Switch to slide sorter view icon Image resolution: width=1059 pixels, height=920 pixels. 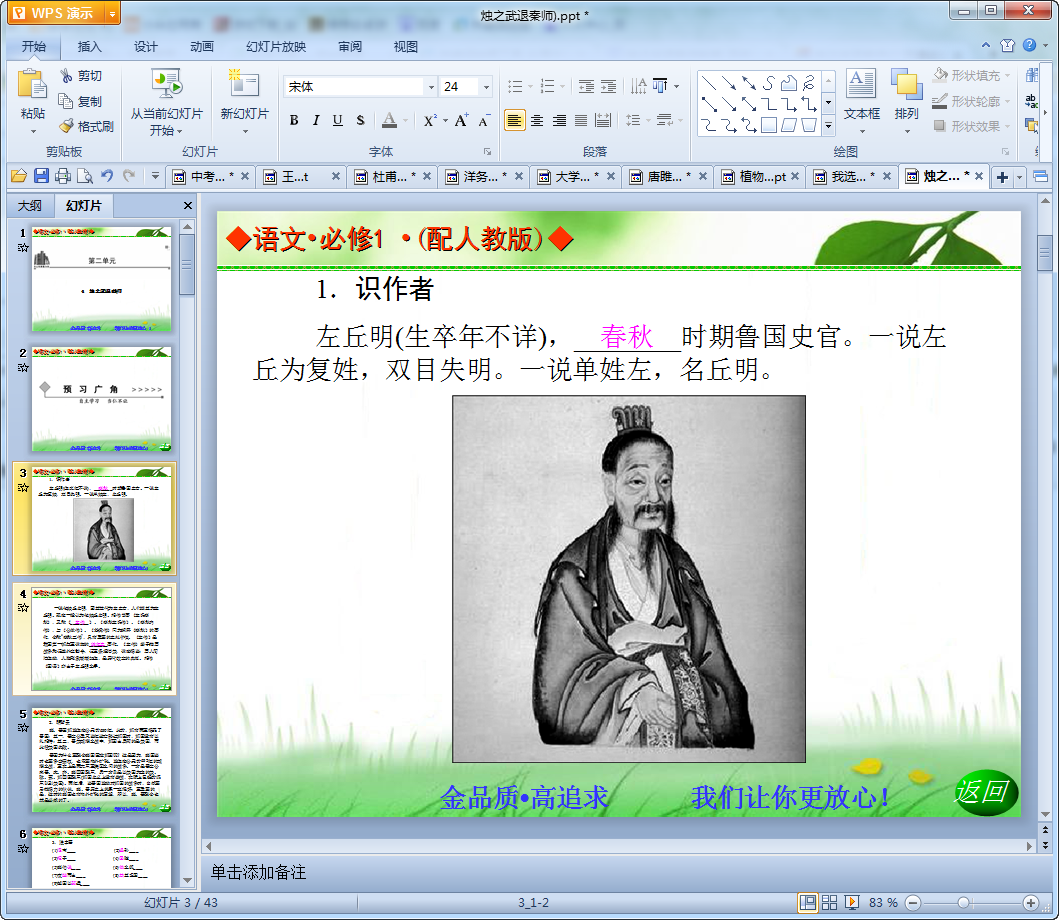829,902
